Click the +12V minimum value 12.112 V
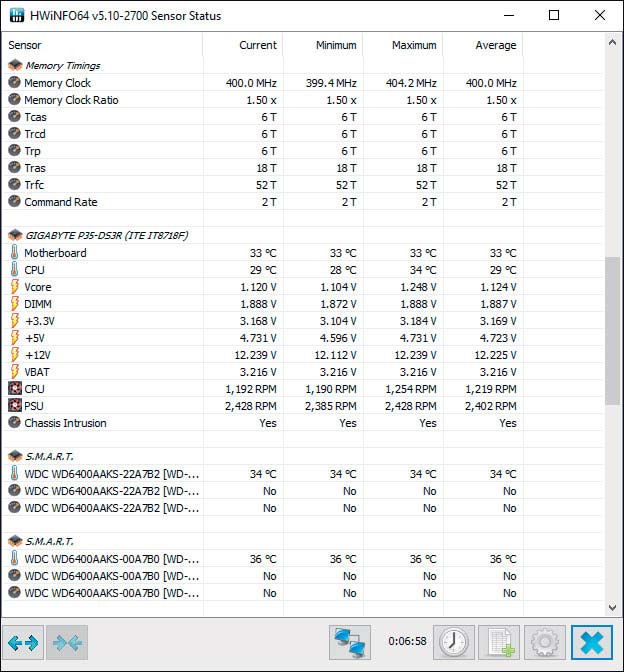This screenshot has width=624, height=672. (335, 355)
